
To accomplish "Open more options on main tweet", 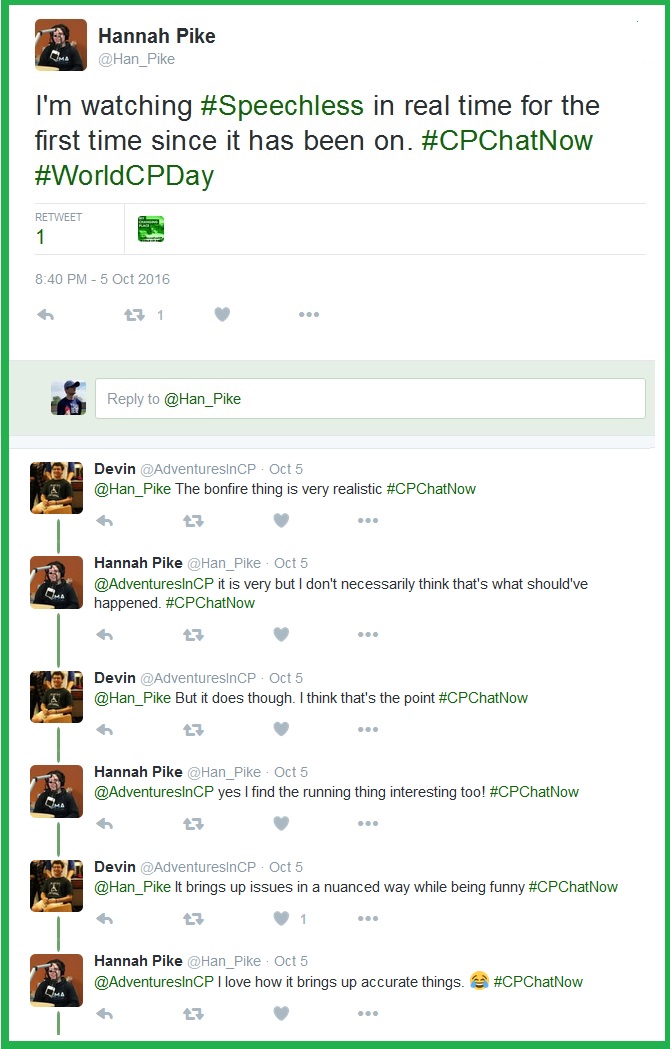I will tap(309, 315).
